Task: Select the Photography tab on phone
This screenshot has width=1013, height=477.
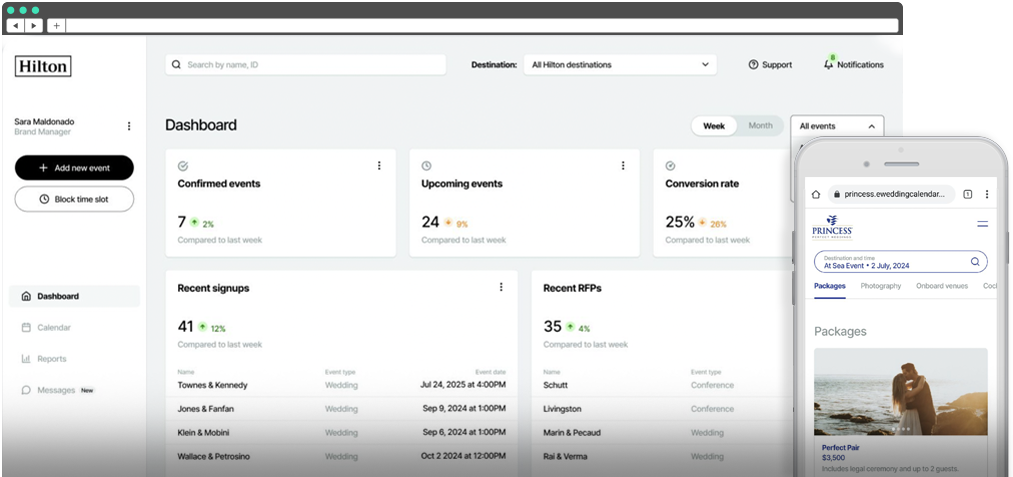Action: 881,286
